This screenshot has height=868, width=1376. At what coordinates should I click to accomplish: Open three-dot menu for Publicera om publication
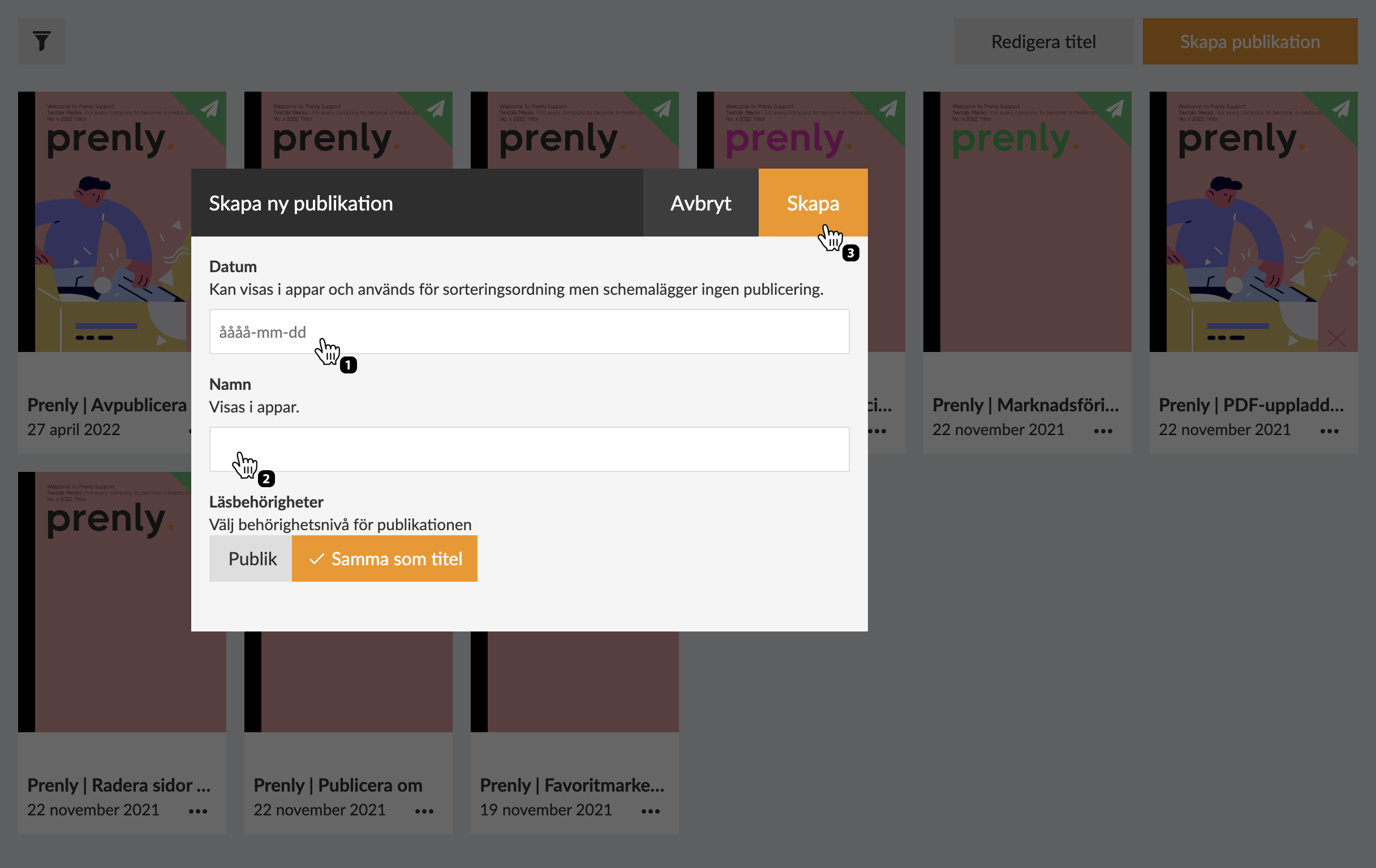click(424, 811)
